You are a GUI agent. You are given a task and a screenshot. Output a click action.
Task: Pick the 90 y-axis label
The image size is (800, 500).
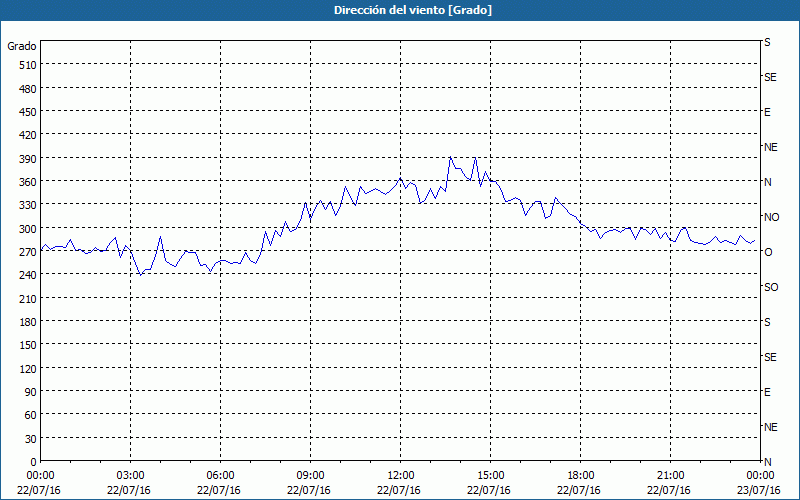[31, 392]
